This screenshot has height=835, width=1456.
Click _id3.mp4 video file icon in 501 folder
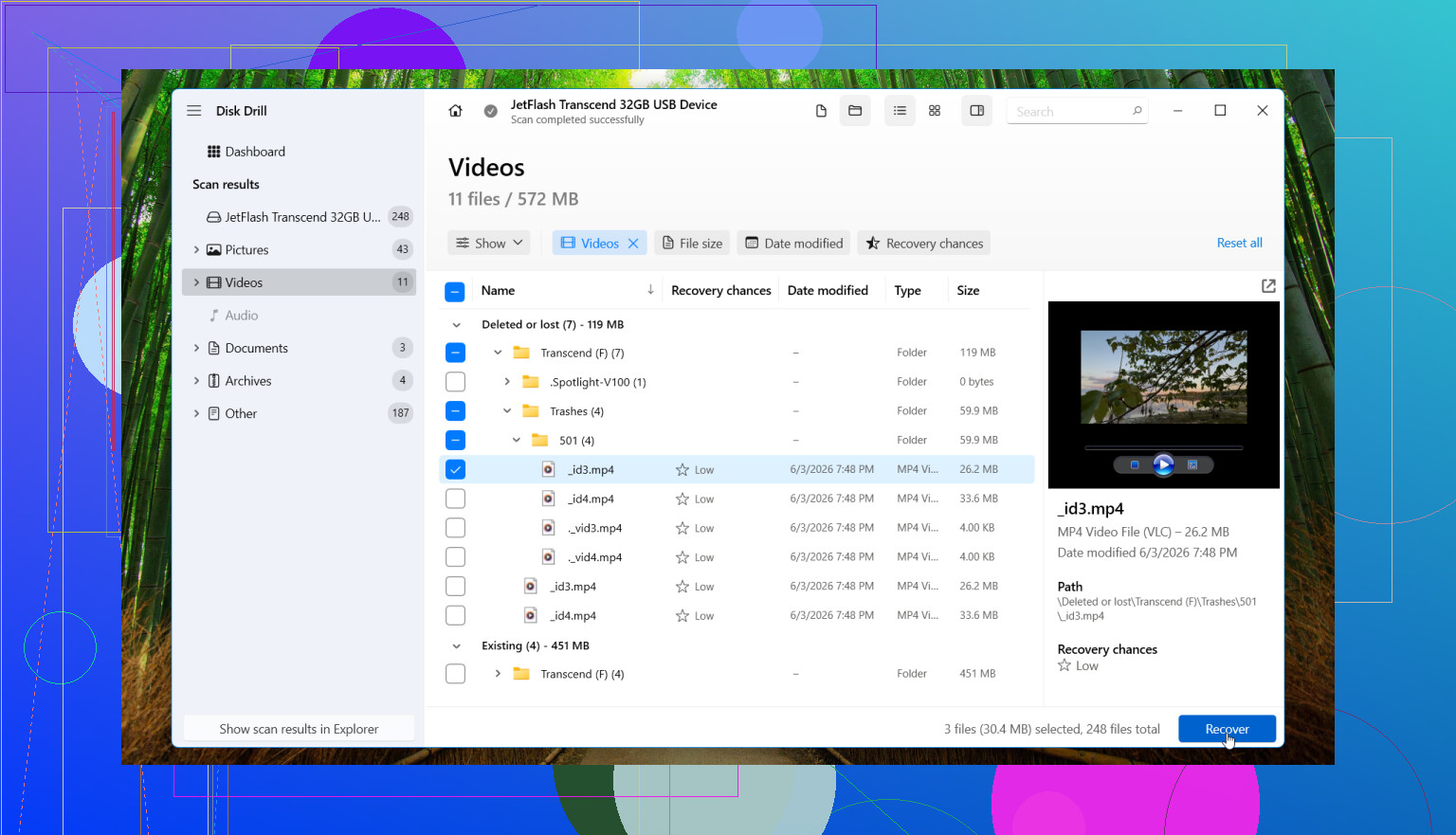point(548,469)
